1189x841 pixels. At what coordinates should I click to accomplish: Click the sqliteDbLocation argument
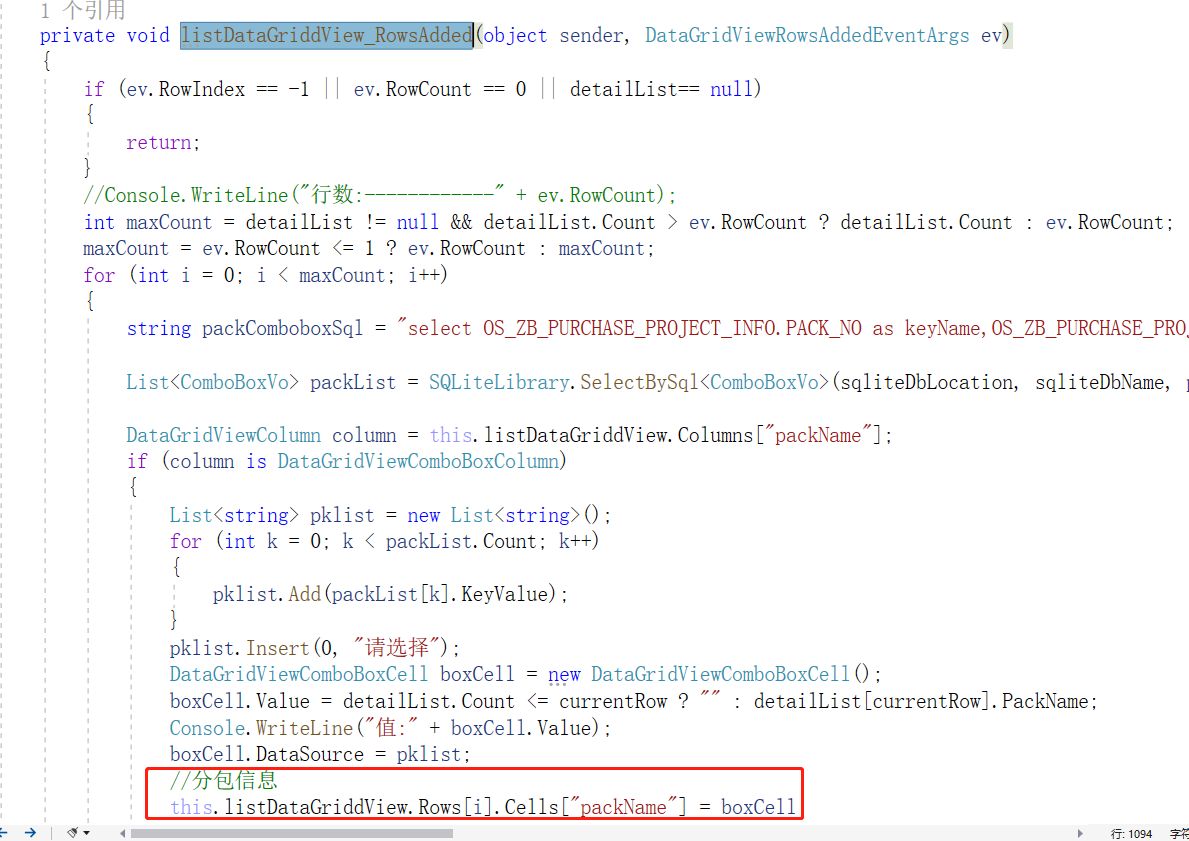pos(927,382)
